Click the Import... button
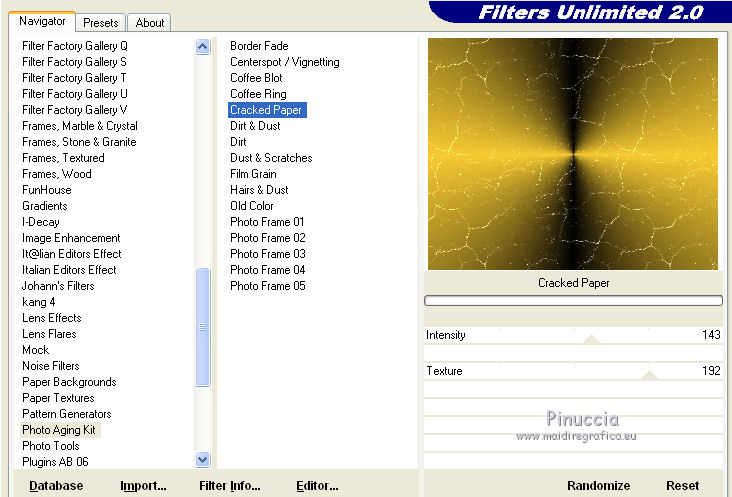This screenshot has height=497, width=732. coord(143,486)
